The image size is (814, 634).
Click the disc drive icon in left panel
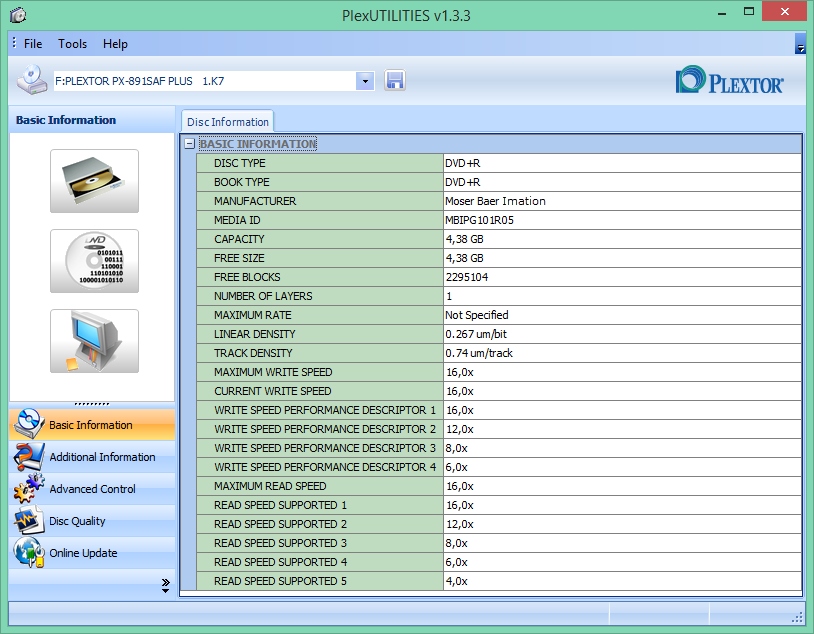point(94,181)
